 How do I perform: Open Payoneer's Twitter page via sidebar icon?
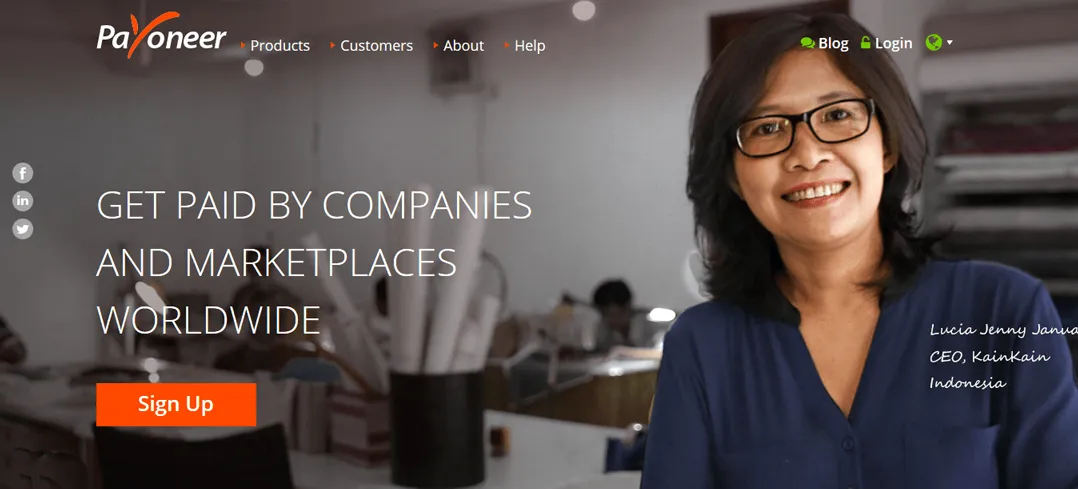[23, 228]
